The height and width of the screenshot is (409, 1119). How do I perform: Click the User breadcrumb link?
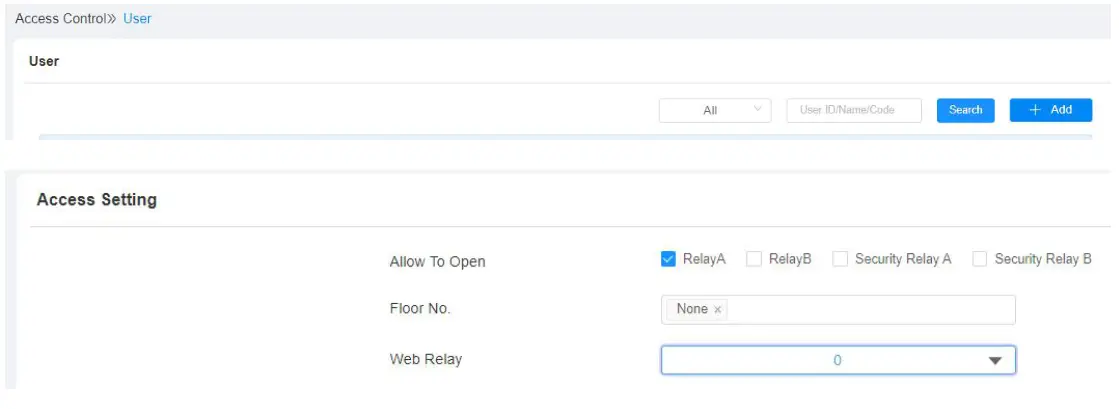[137, 19]
